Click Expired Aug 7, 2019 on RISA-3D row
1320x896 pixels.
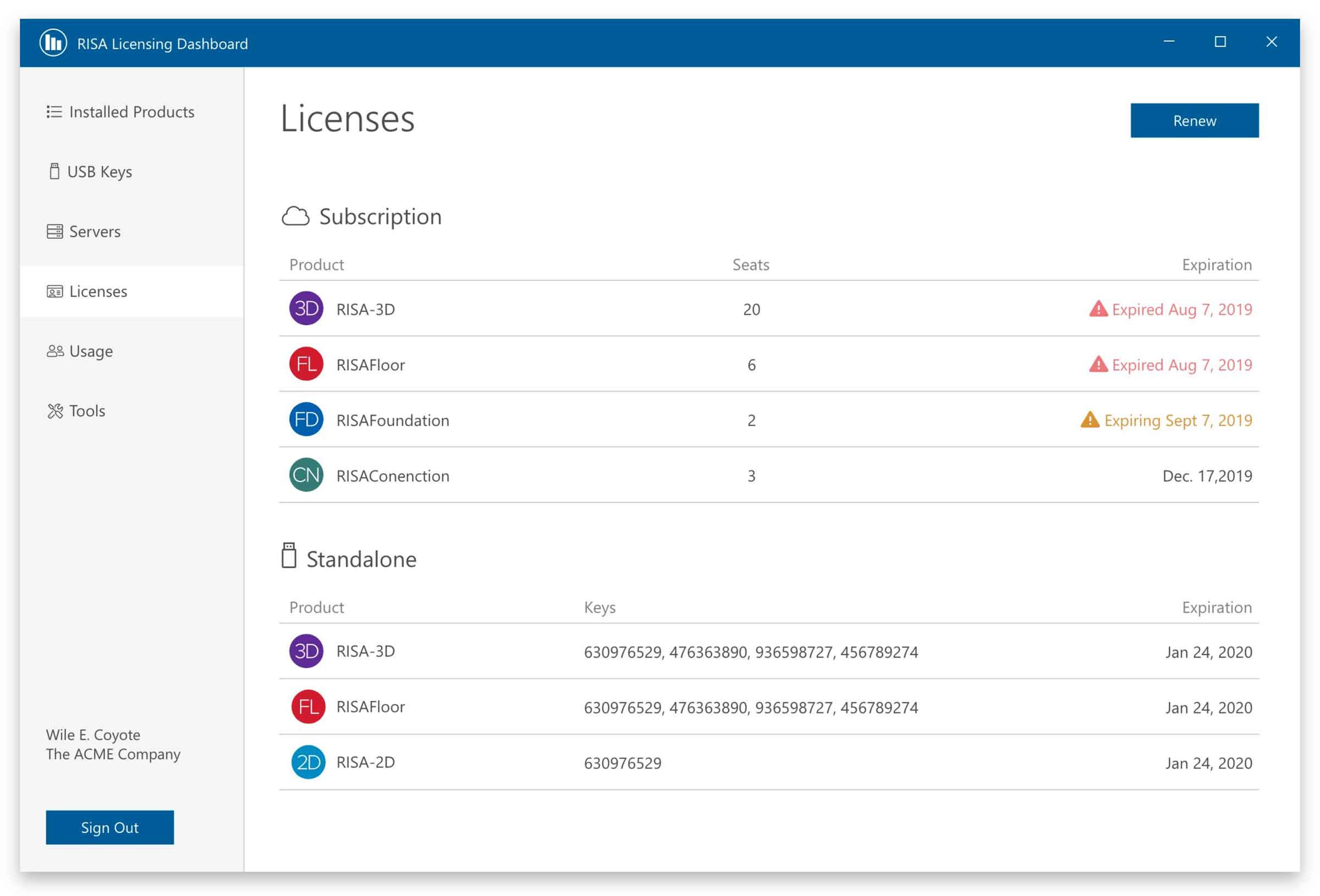1182,309
